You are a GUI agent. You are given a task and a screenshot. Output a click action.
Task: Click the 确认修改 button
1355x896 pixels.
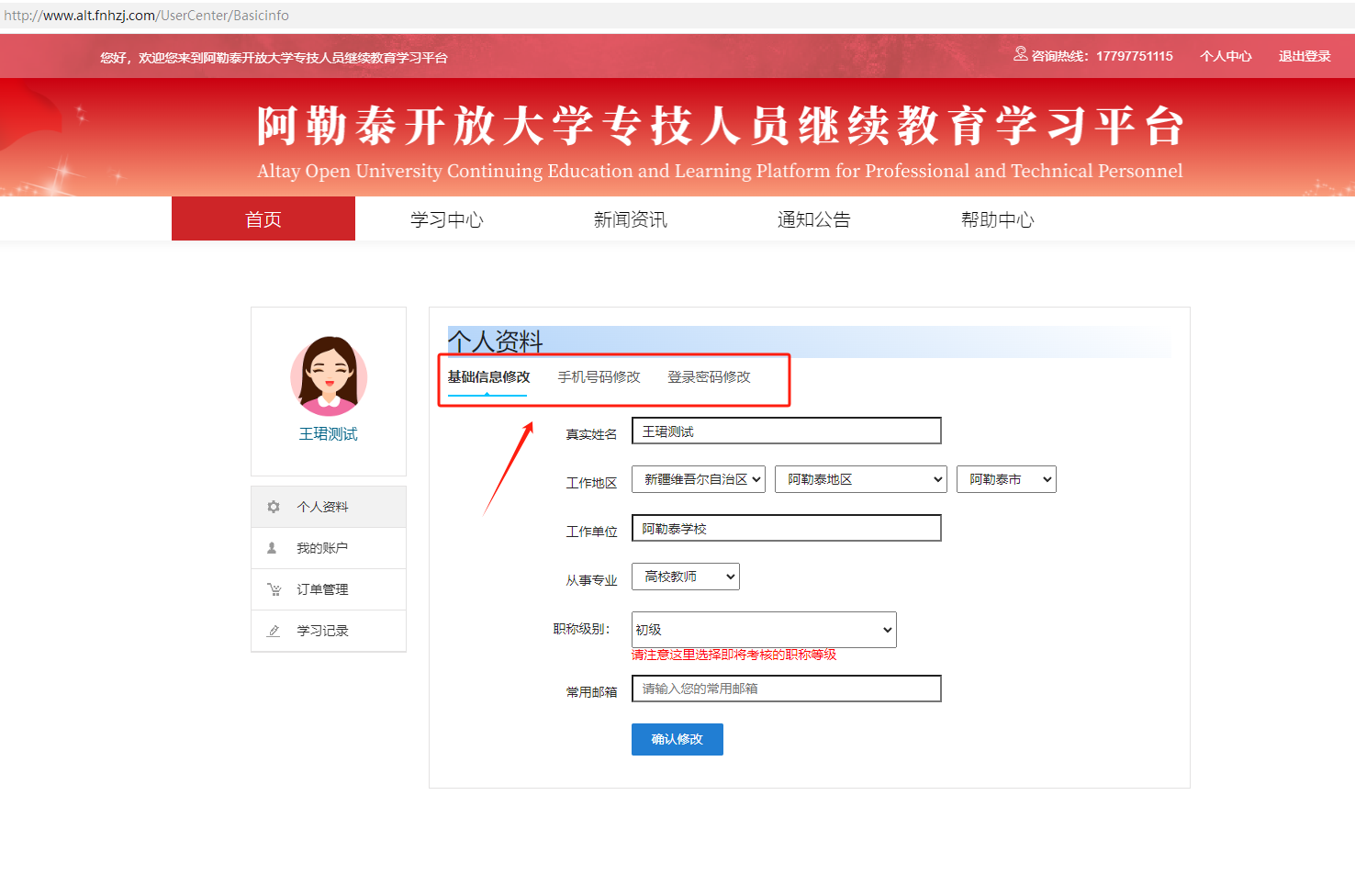[677, 739]
